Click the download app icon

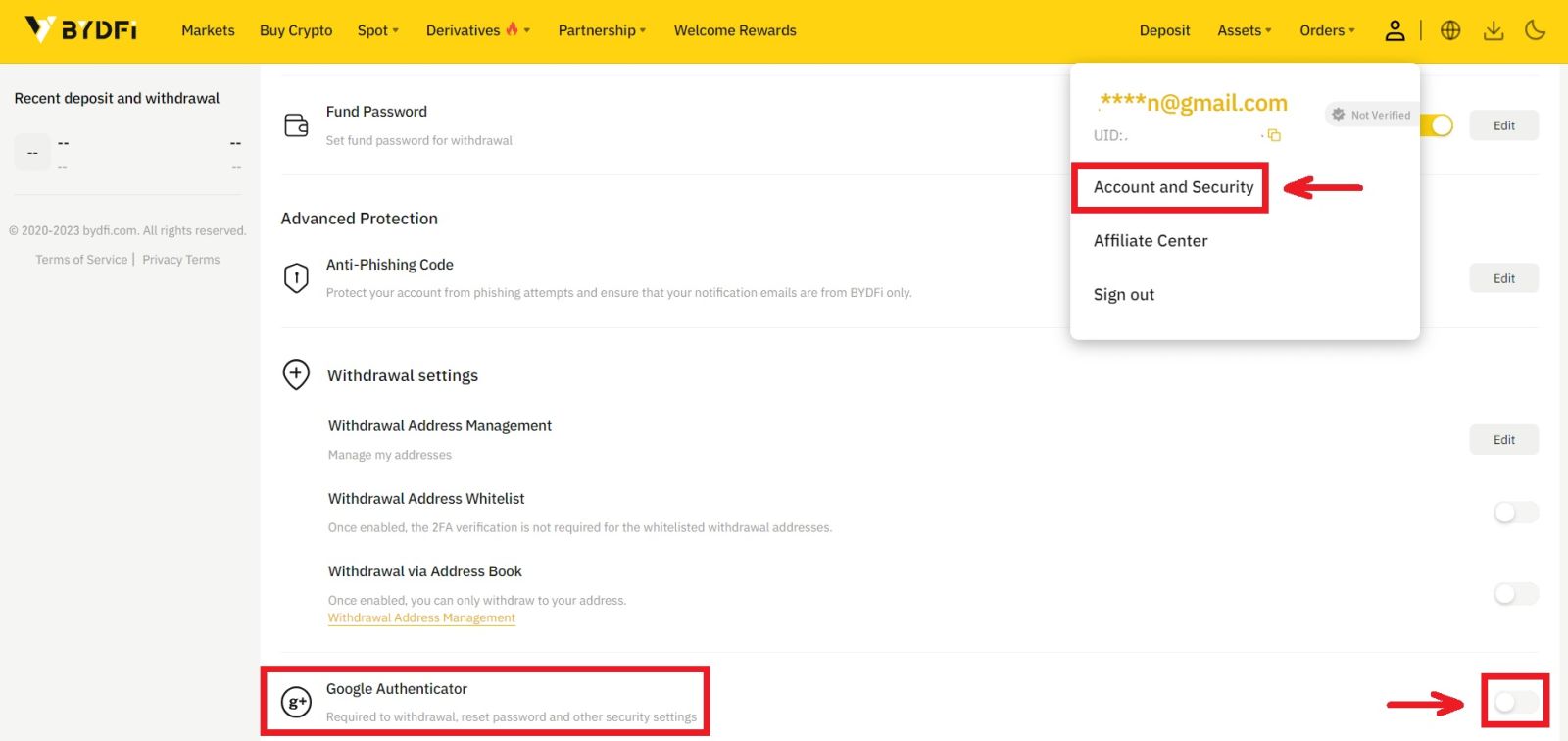(x=1494, y=30)
